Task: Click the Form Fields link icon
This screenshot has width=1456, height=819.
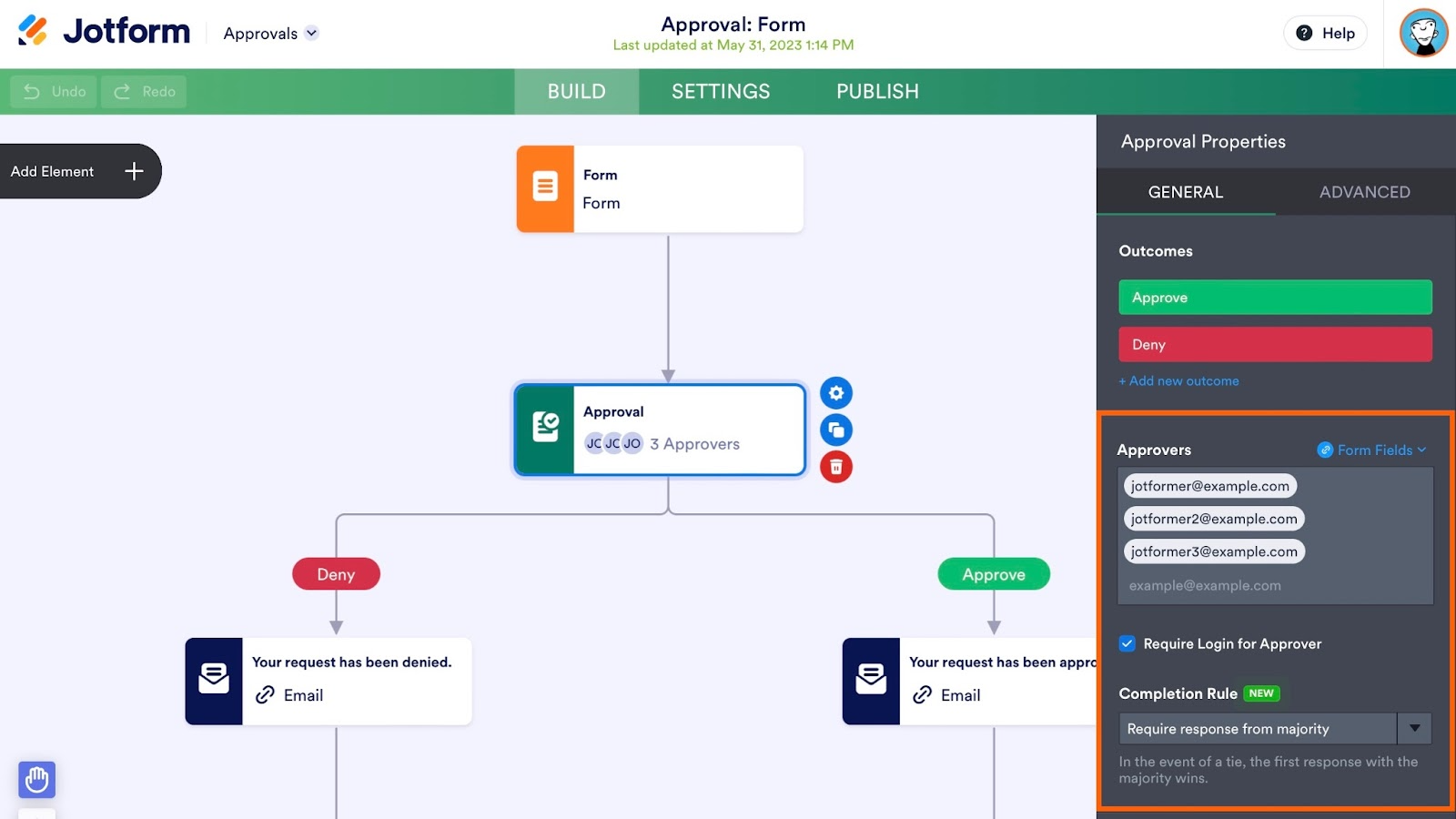Action: 1325,450
